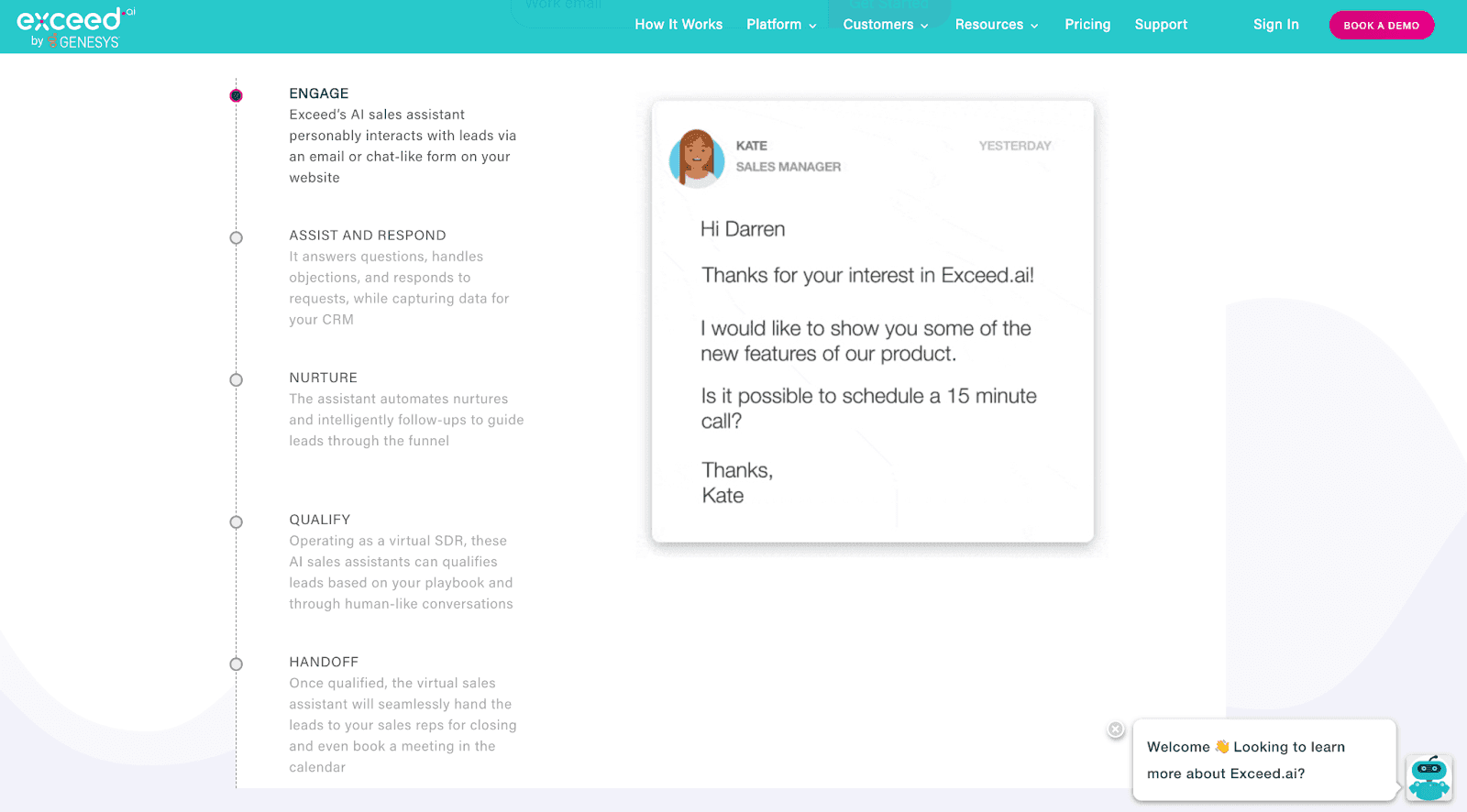The height and width of the screenshot is (812, 1467).
Task: Click the HANDOFF heading text
Action: [x=324, y=662]
